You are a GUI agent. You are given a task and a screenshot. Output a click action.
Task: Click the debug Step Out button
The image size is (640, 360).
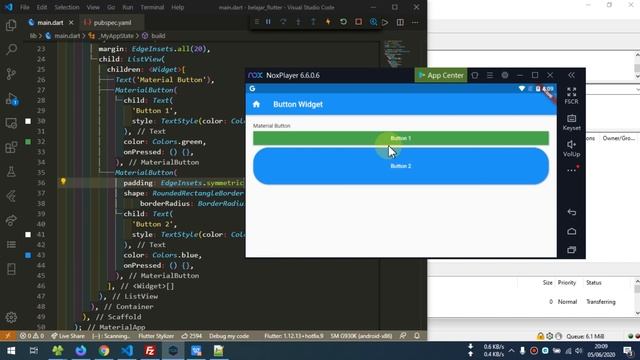[x=313, y=22]
